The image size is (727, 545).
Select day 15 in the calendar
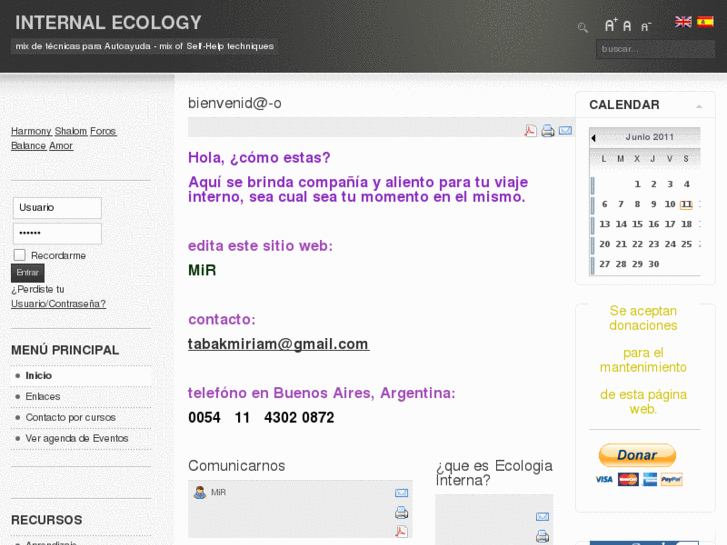pos(638,224)
